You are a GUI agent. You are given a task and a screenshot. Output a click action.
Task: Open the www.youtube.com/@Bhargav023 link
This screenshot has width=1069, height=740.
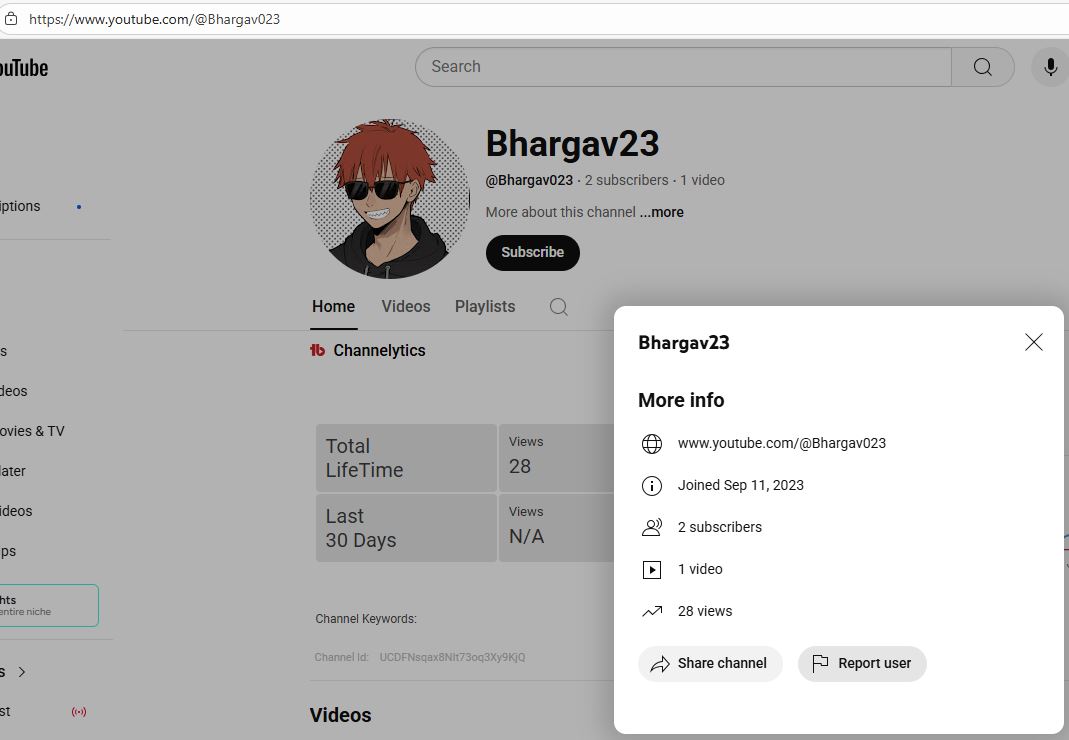pos(781,443)
